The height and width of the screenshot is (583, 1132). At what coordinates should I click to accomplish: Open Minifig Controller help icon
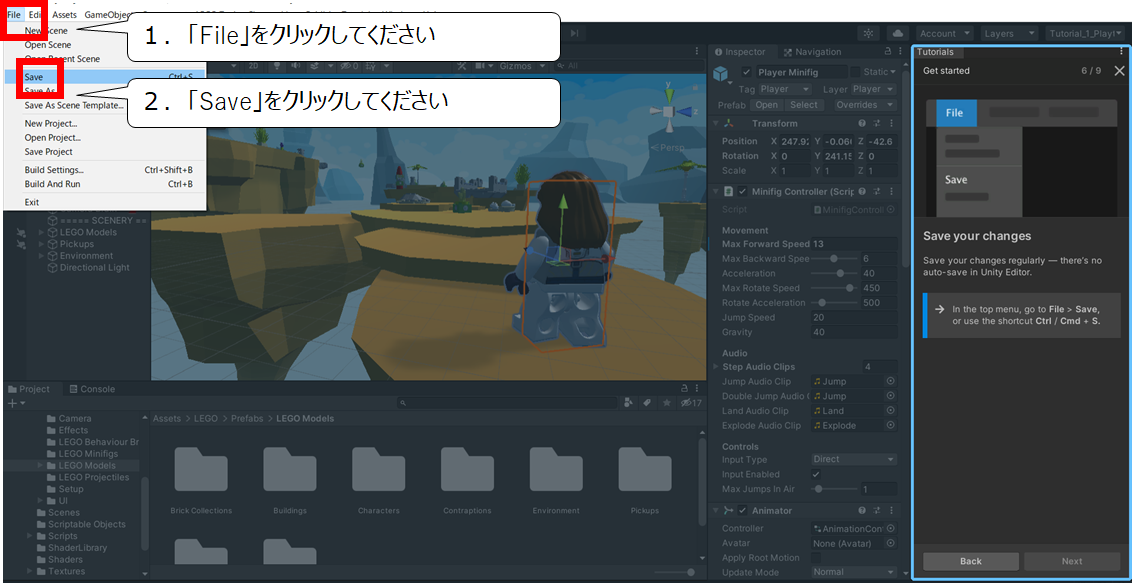pyautogui.click(x=862, y=191)
